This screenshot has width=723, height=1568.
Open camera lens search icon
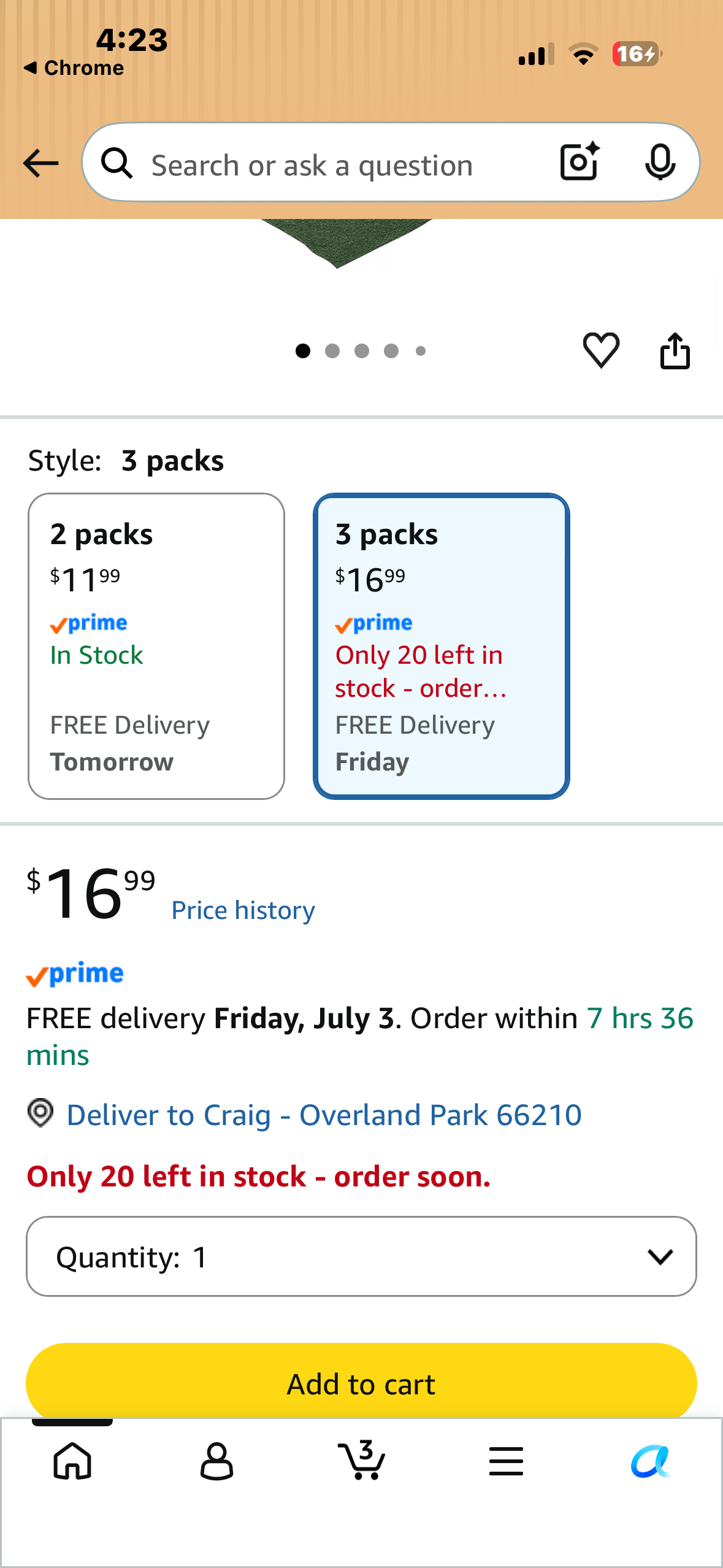(580, 162)
